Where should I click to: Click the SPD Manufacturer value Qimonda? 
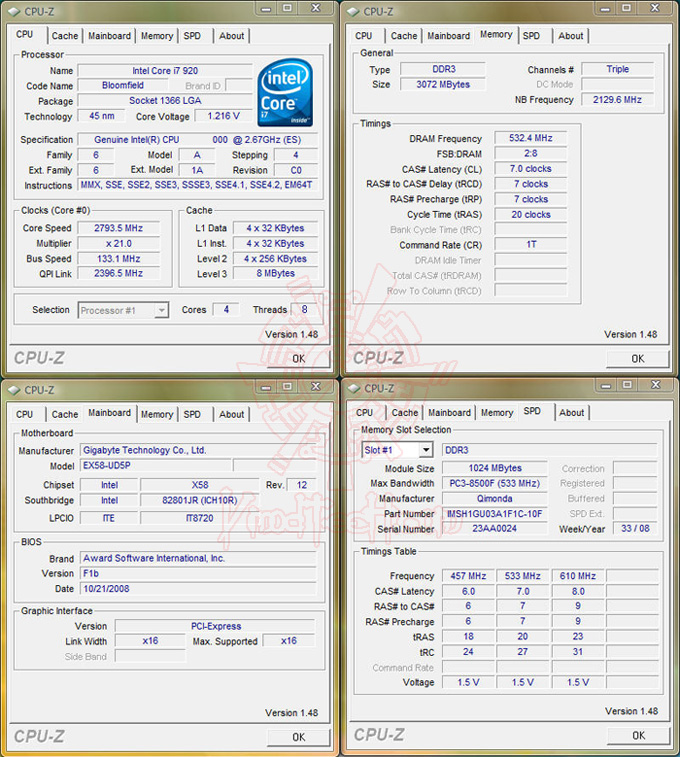[x=495, y=498]
